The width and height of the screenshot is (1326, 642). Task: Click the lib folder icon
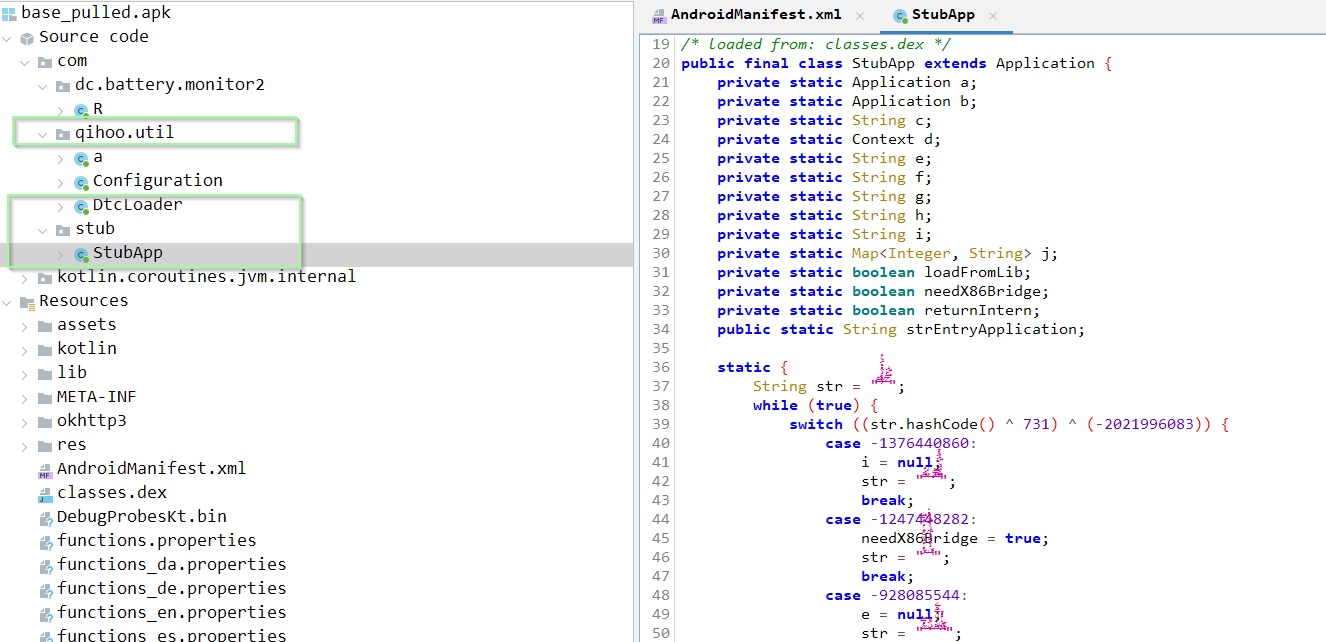[x=45, y=374]
